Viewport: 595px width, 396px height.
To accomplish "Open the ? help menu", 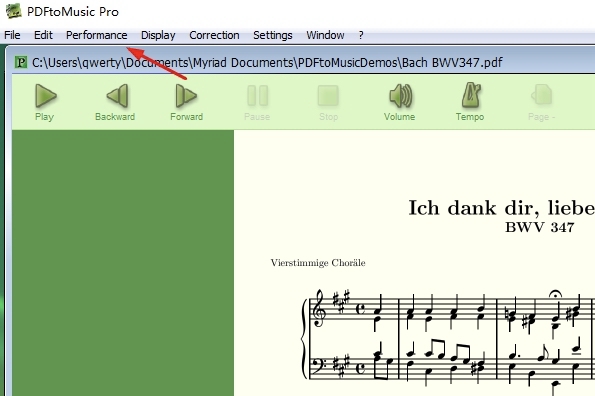I will coord(361,35).
